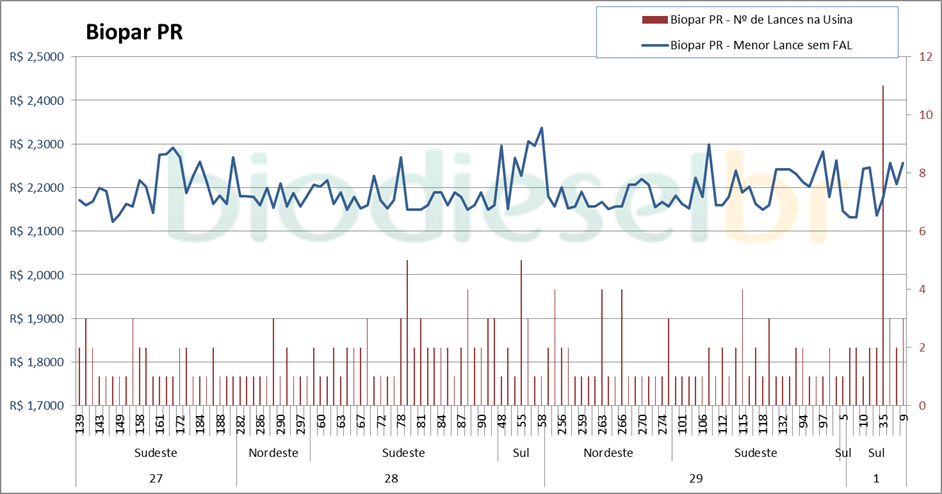942x494 pixels.
Task: Click the group 29 label on bottom axis
Action: [x=696, y=478]
